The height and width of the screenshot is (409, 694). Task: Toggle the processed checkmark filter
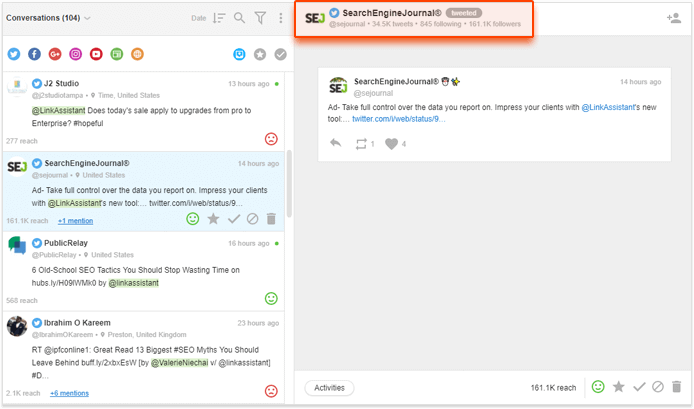[281, 54]
